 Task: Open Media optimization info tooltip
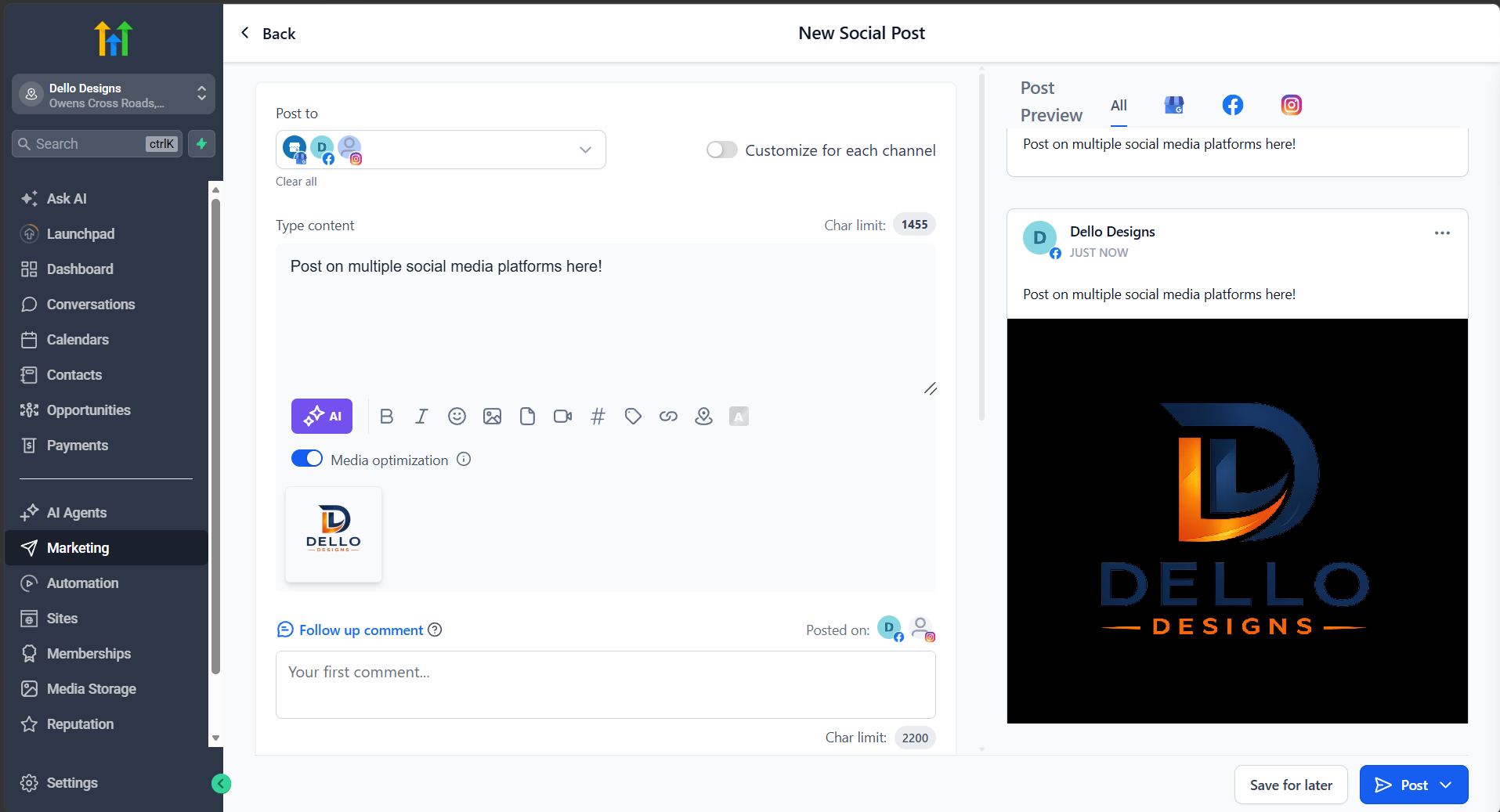464,460
